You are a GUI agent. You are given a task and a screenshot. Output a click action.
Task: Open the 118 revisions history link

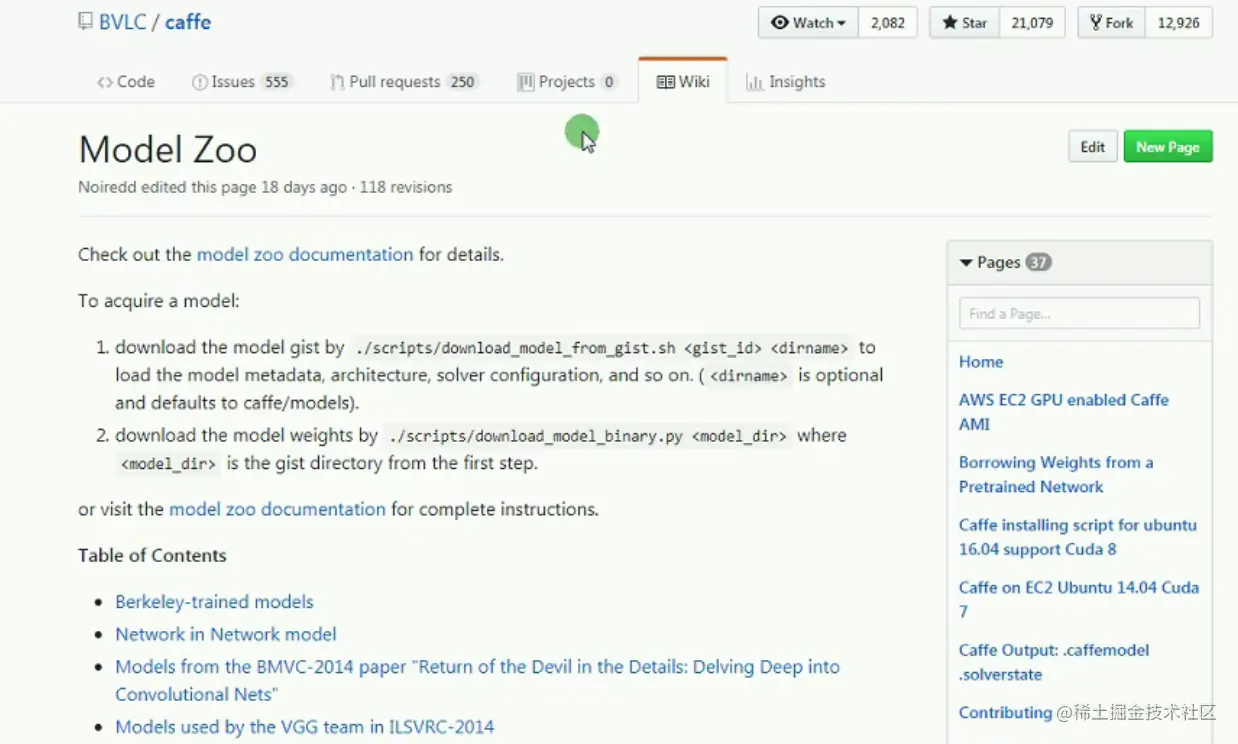pyautogui.click(x=405, y=187)
